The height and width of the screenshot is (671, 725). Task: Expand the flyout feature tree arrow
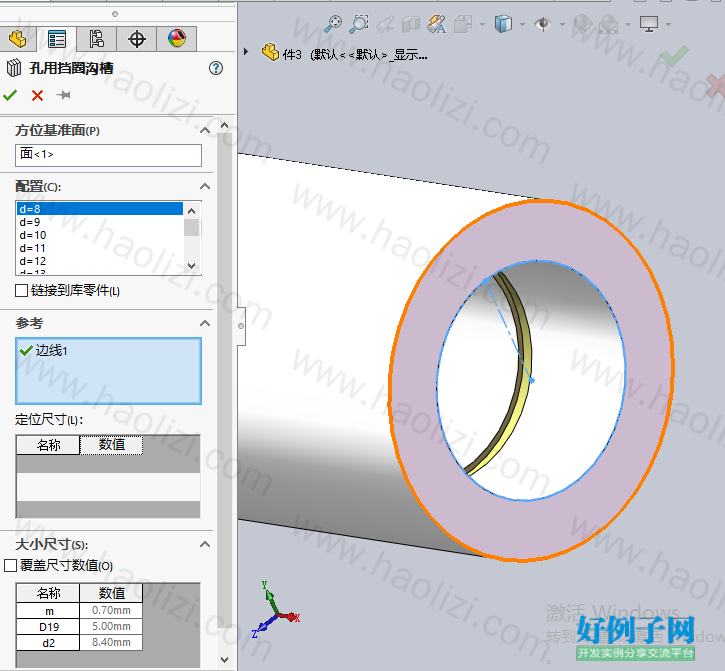[x=246, y=52]
